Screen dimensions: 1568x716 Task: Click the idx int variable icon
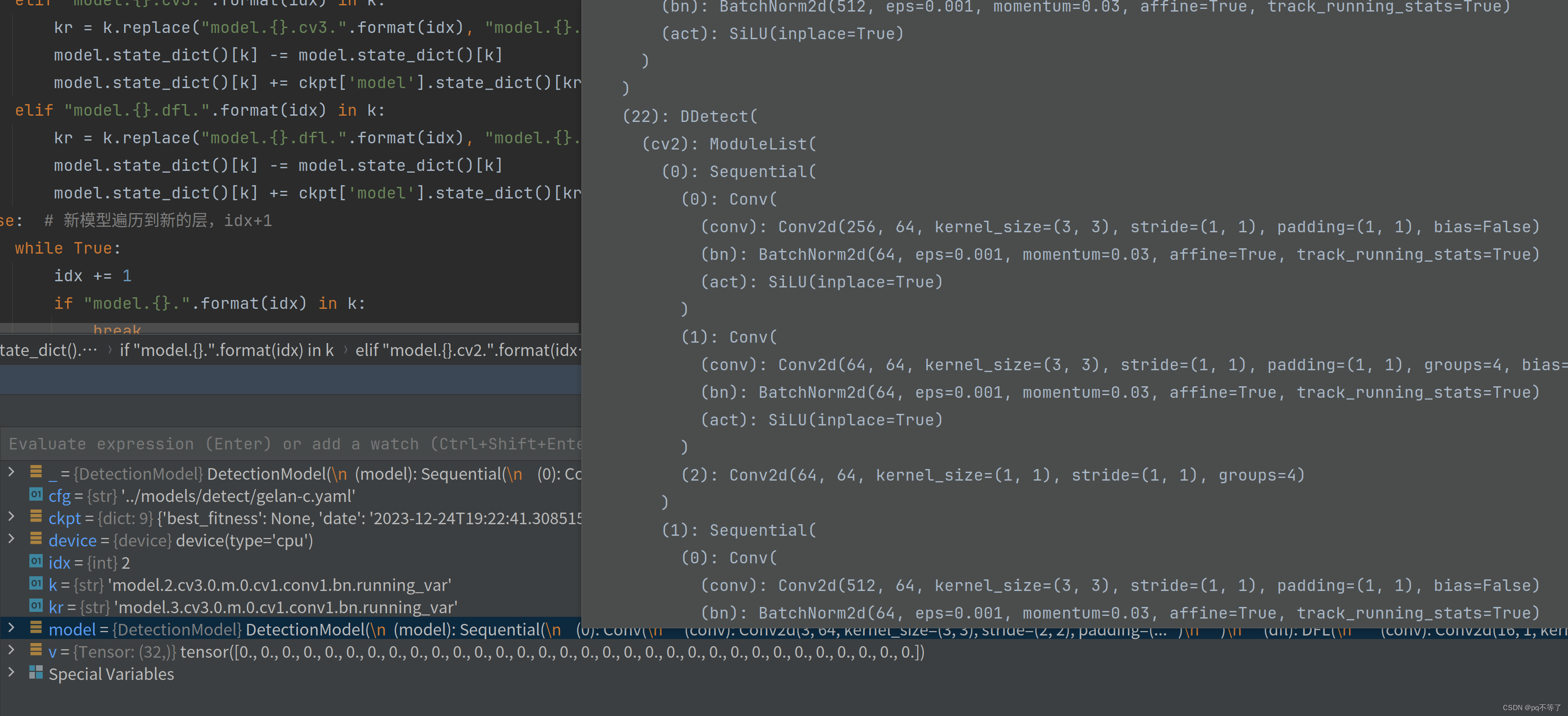point(36,561)
